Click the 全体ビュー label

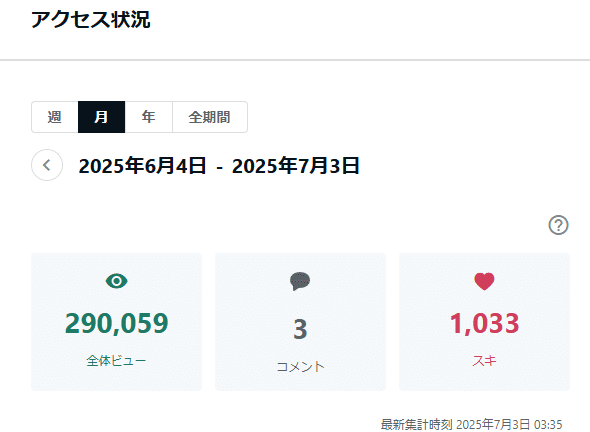point(116,361)
